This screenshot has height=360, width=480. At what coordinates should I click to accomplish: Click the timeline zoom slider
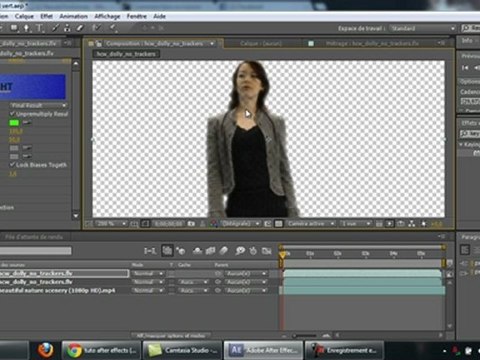click(305, 335)
